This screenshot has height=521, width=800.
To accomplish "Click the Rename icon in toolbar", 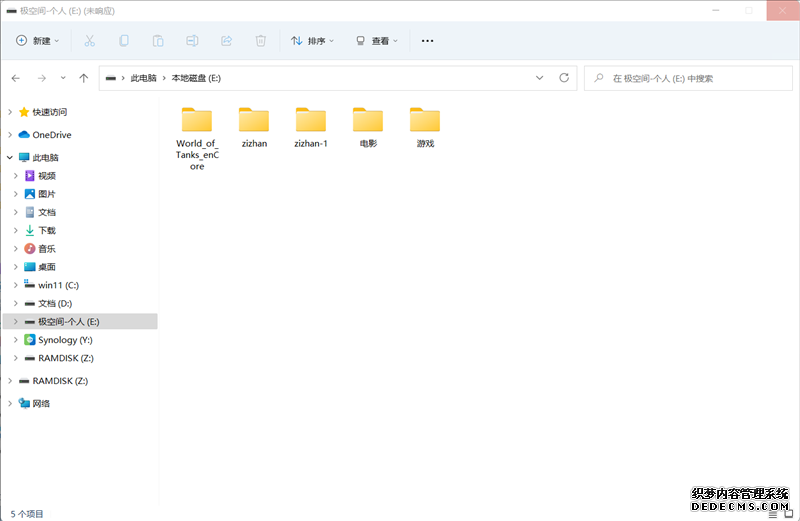I will 192,41.
